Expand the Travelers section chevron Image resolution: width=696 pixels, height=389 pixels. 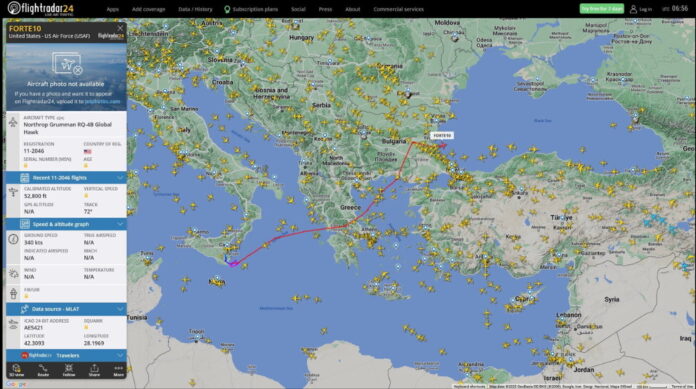click(120, 356)
